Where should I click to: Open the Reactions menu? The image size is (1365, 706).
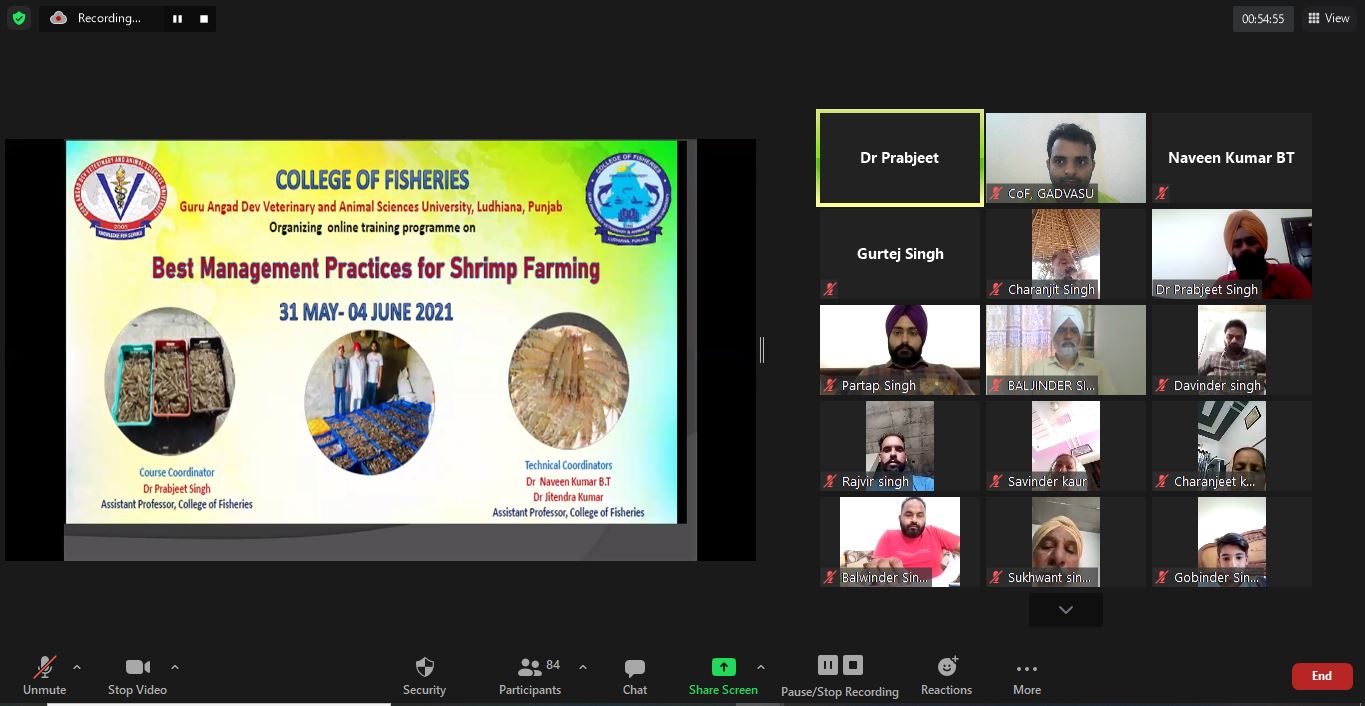click(946, 676)
